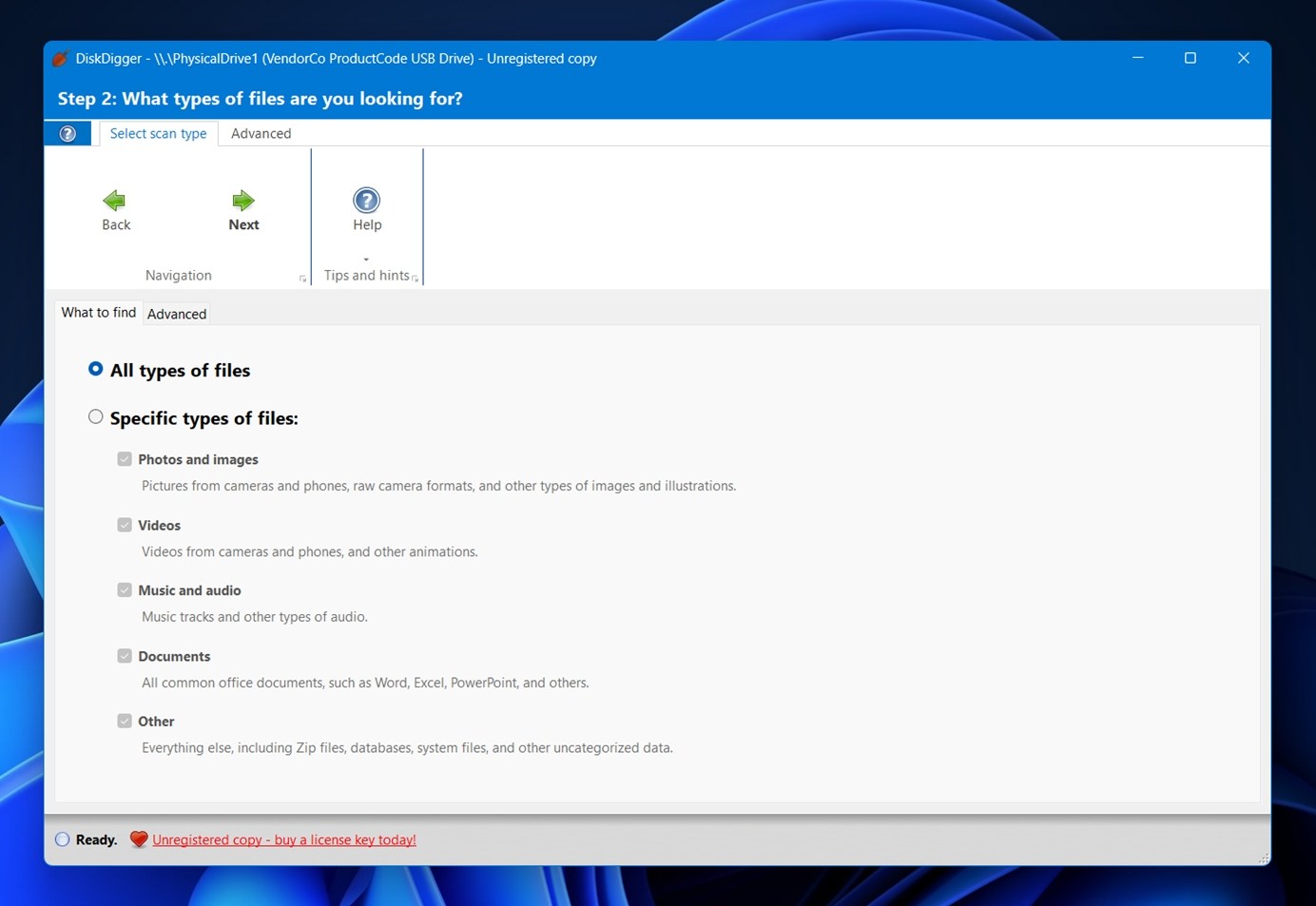Click the Navigation group dialog launcher
1316x906 pixels.
coord(302,278)
